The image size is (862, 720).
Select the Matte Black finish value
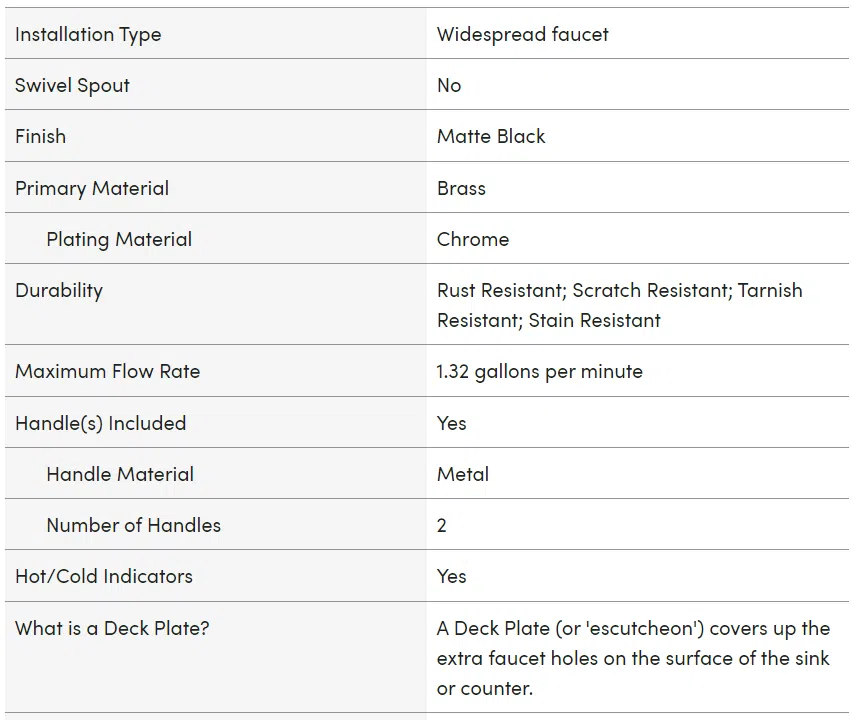coord(491,136)
